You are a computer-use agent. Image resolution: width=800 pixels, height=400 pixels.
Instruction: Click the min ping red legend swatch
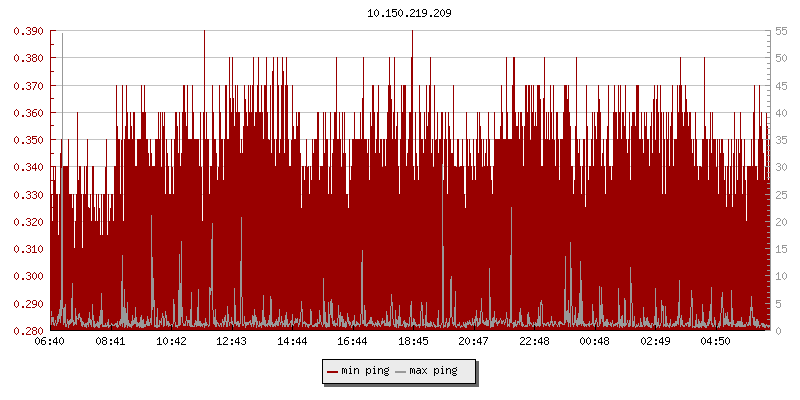point(332,371)
